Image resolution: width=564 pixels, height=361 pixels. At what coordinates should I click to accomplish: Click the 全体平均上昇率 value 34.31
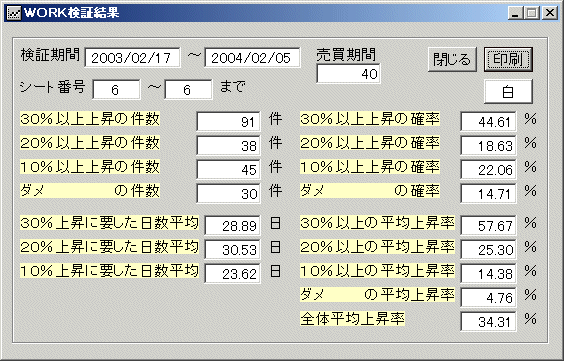488,321
